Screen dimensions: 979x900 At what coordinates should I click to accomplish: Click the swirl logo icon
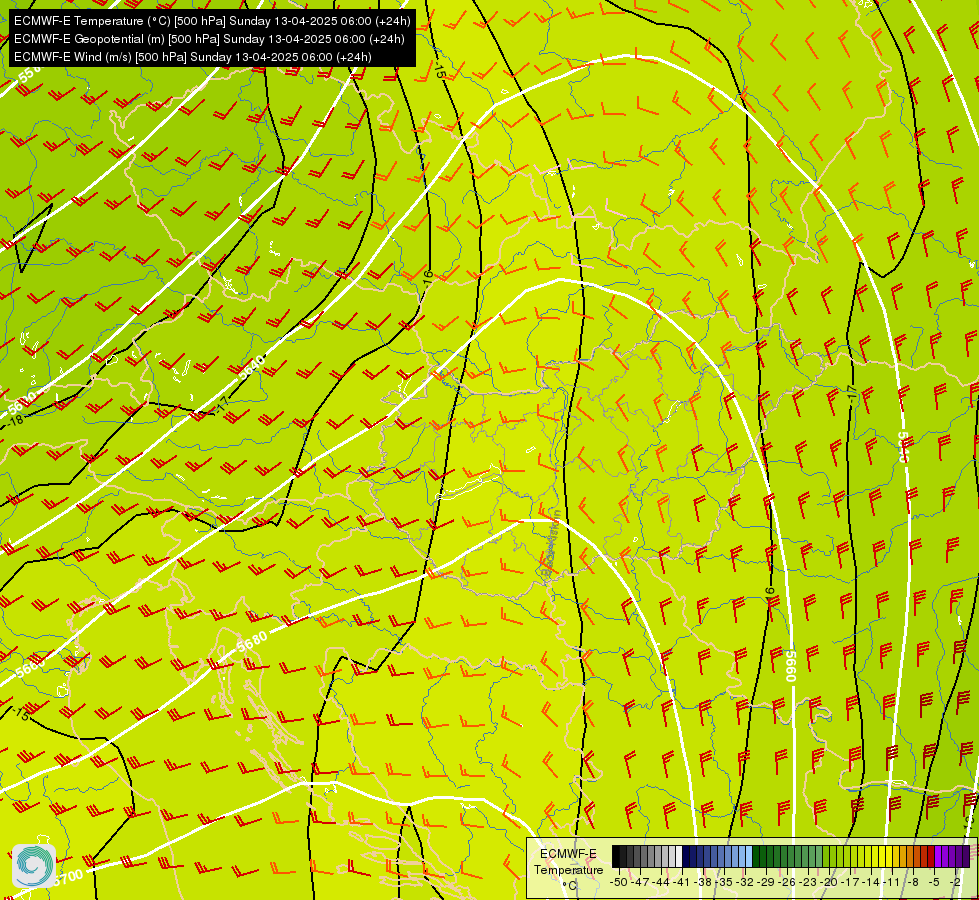34,865
